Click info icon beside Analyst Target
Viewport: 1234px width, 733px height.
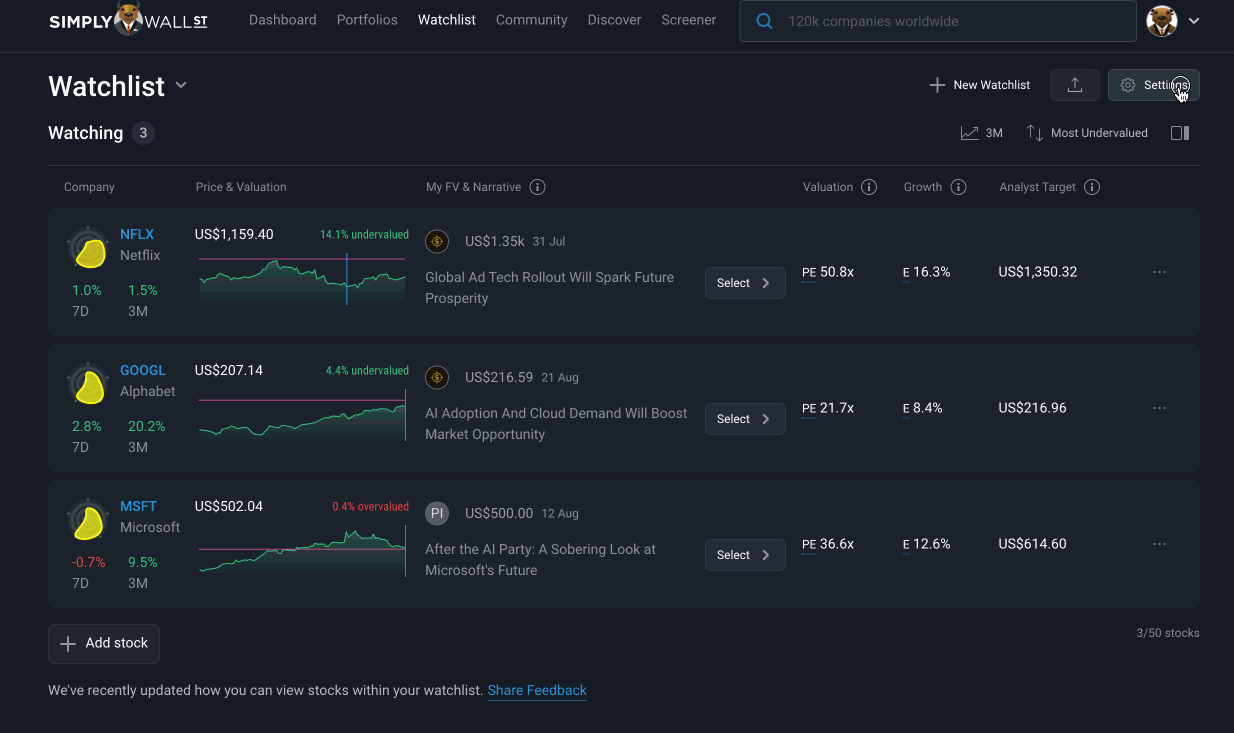point(1092,187)
